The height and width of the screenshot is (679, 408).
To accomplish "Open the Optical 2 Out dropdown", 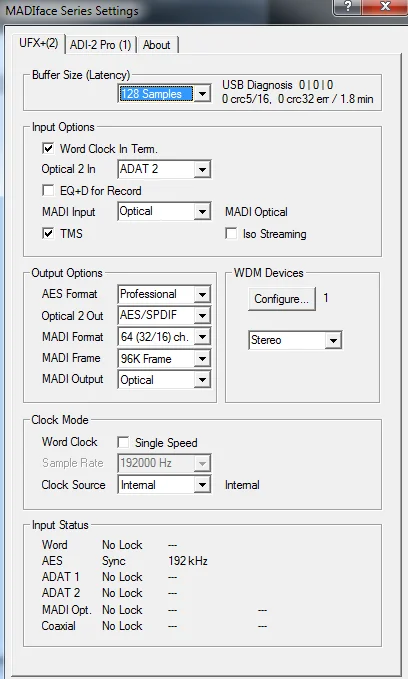I will coord(164,315).
